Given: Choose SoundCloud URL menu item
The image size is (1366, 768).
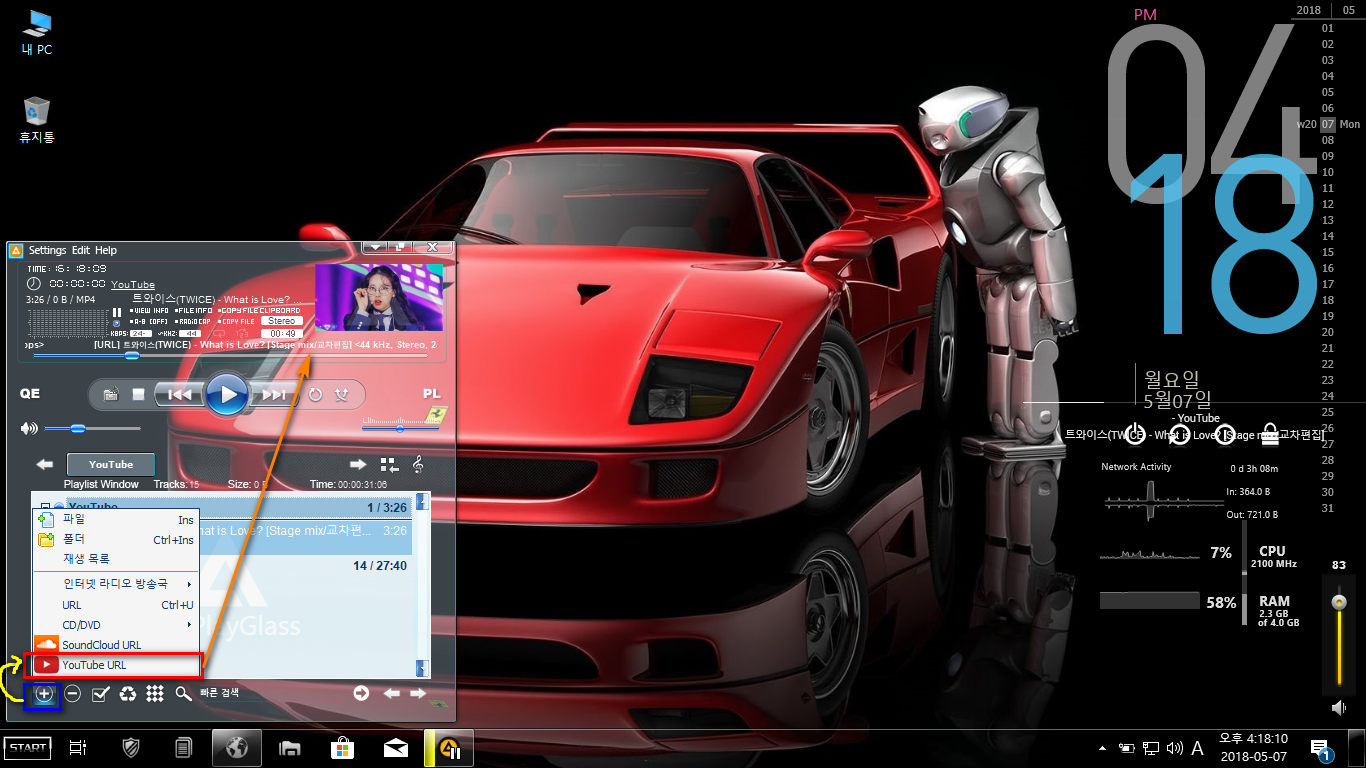Looking at the screenshot, I should [116, 645].
